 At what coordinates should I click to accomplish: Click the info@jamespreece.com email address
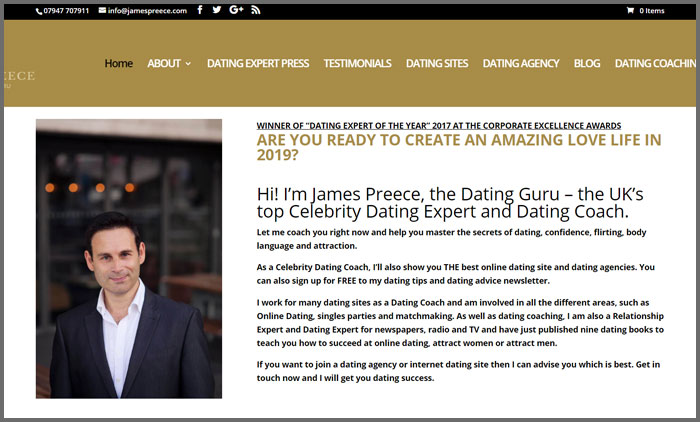[x=147, y=11]
